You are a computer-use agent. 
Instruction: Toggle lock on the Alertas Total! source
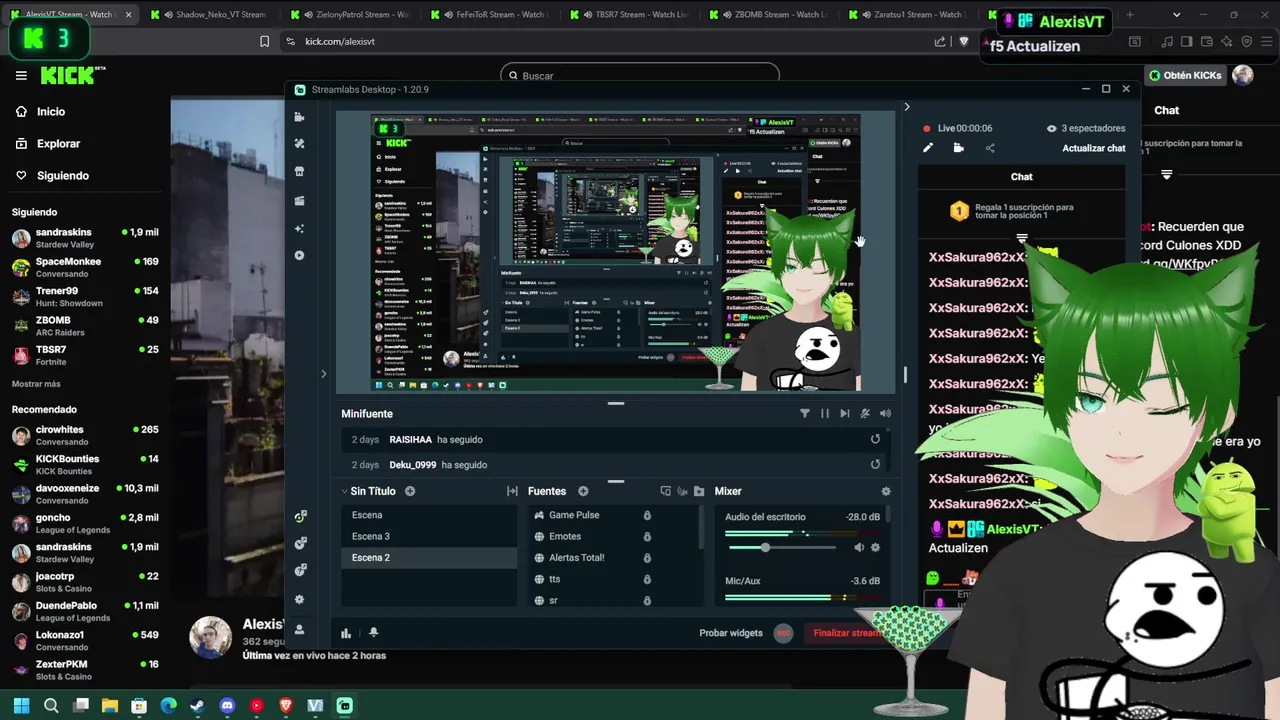pyautogui.click(x=647, y=558)
